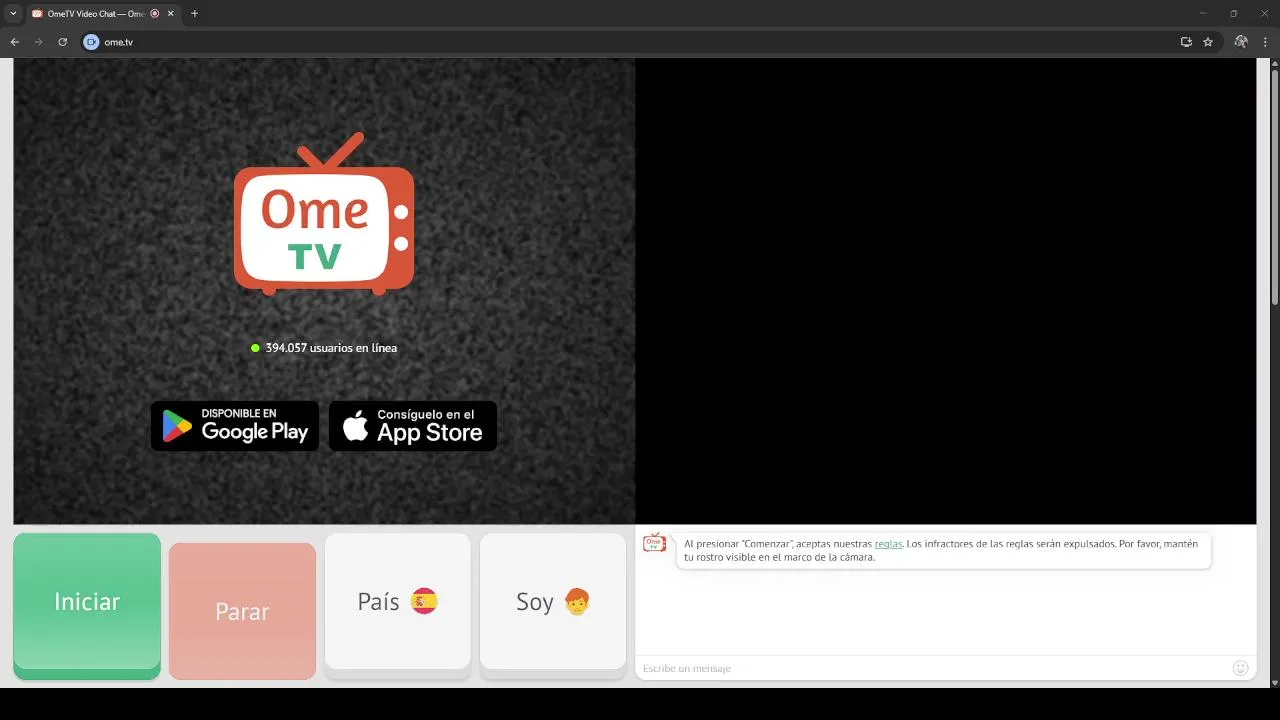Click the page vertical scrollbar thumb
Viewport: 1280px width, 720px height.
point(1275,186)
